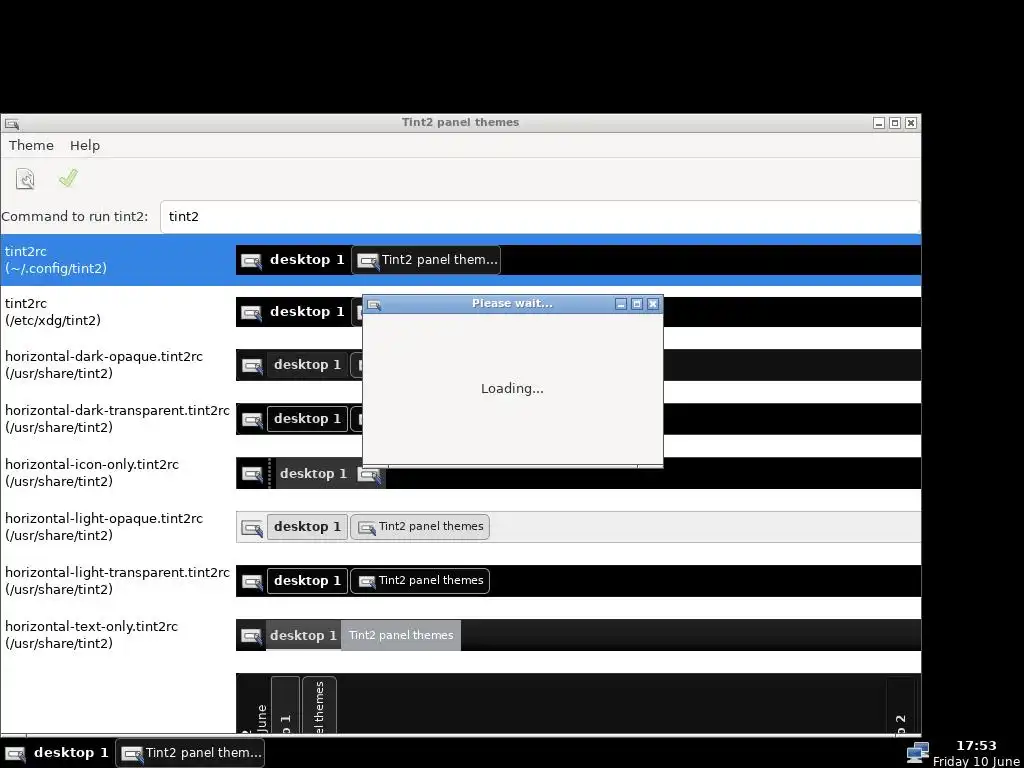This screenshot has width=1024, height=768.
Task: Click the vertical theme preview at bottom
Action: [578, 703]
